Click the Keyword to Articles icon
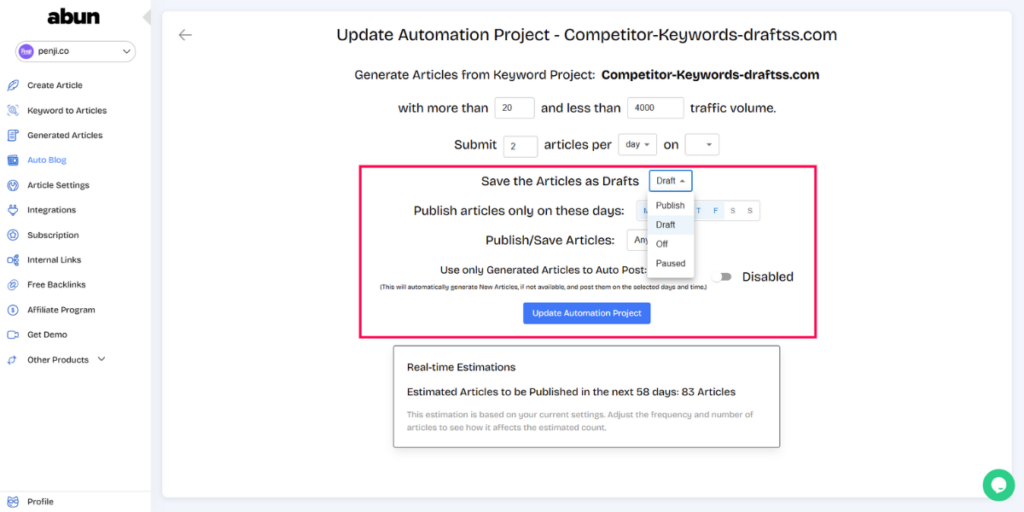 pyautogui.click(x=12, y=110)
